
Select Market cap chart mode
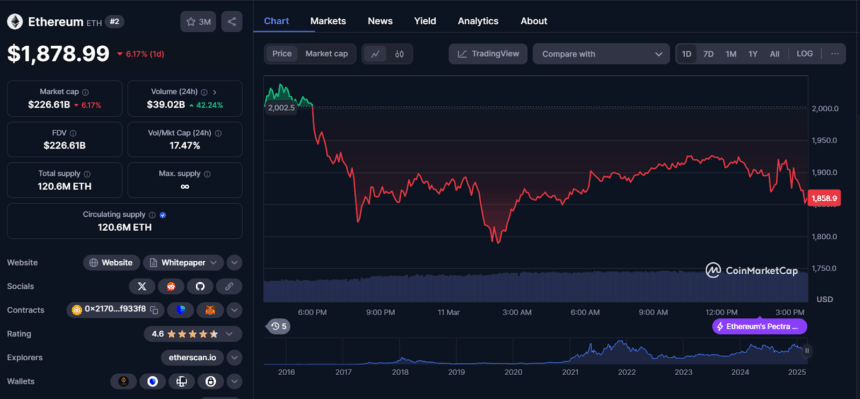point(326,54)
